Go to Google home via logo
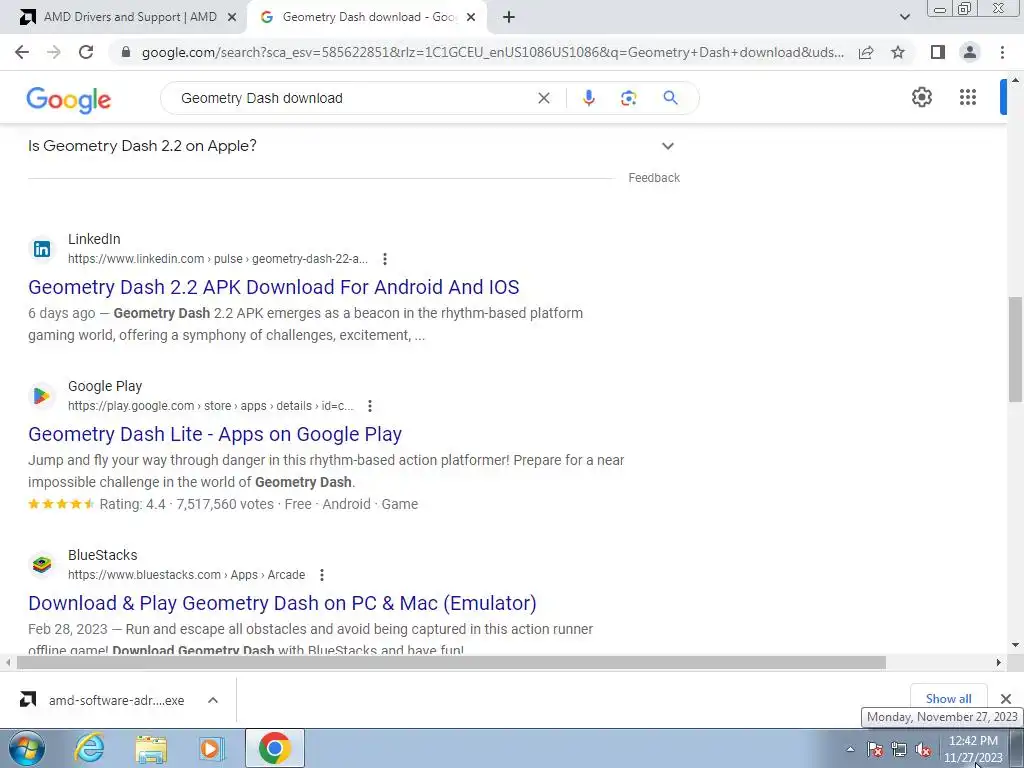Image resolution: width=1024 pixels, height=768 pixels. click(69, 99)
